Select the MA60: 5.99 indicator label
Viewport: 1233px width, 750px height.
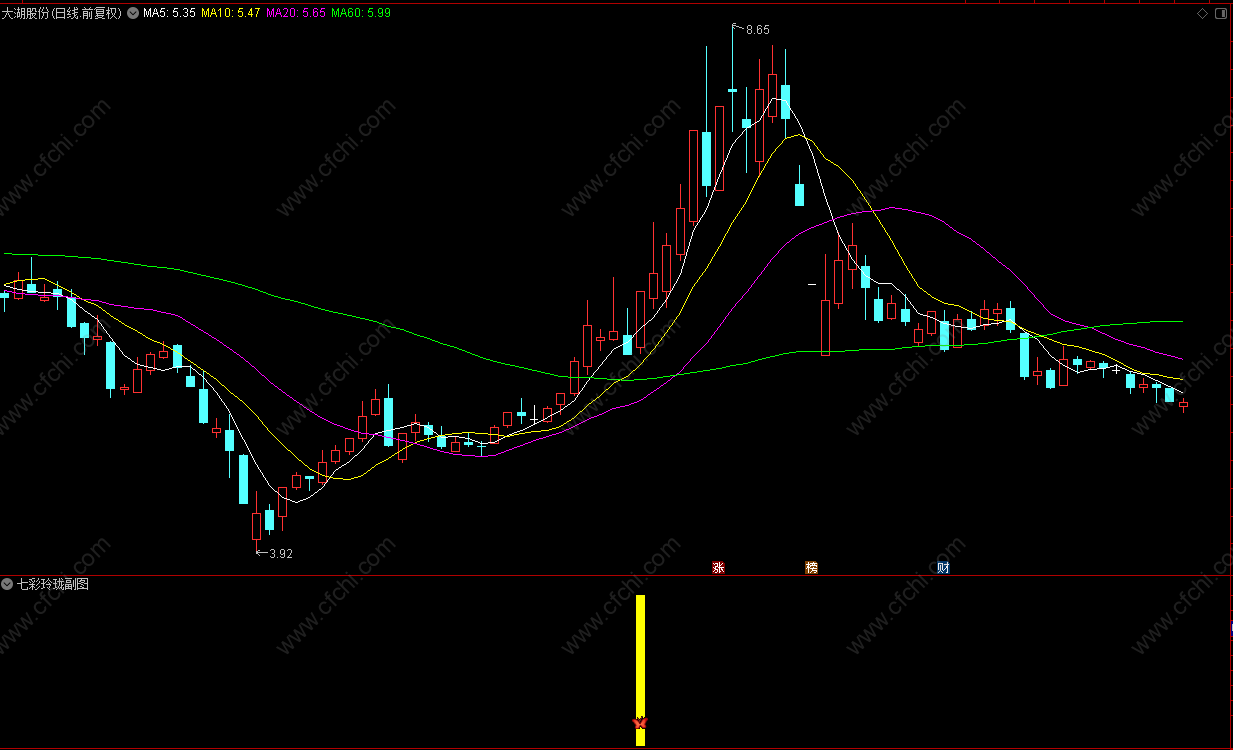(x=361, y=14)
